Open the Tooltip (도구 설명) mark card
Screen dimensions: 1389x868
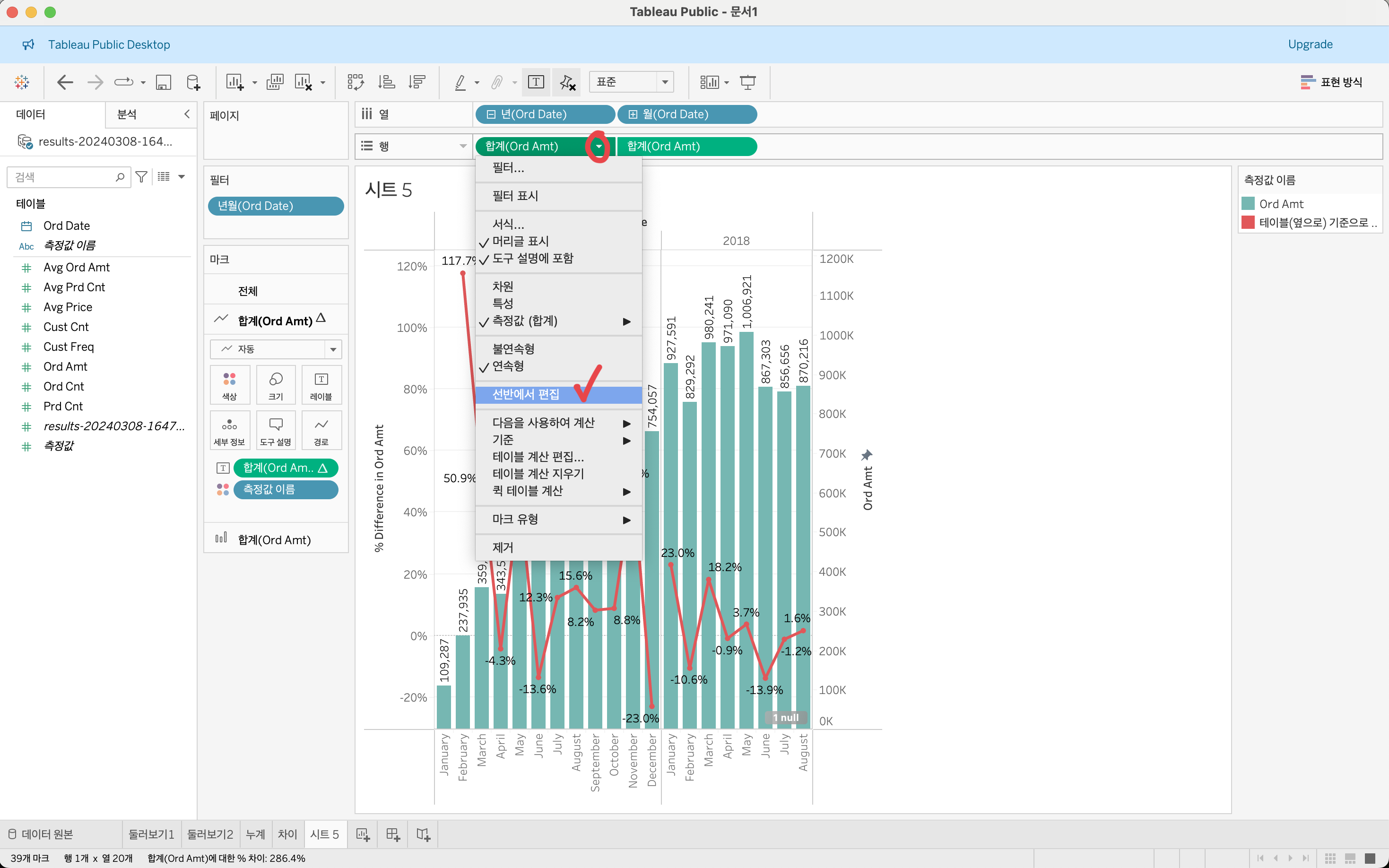click(276, 430)
